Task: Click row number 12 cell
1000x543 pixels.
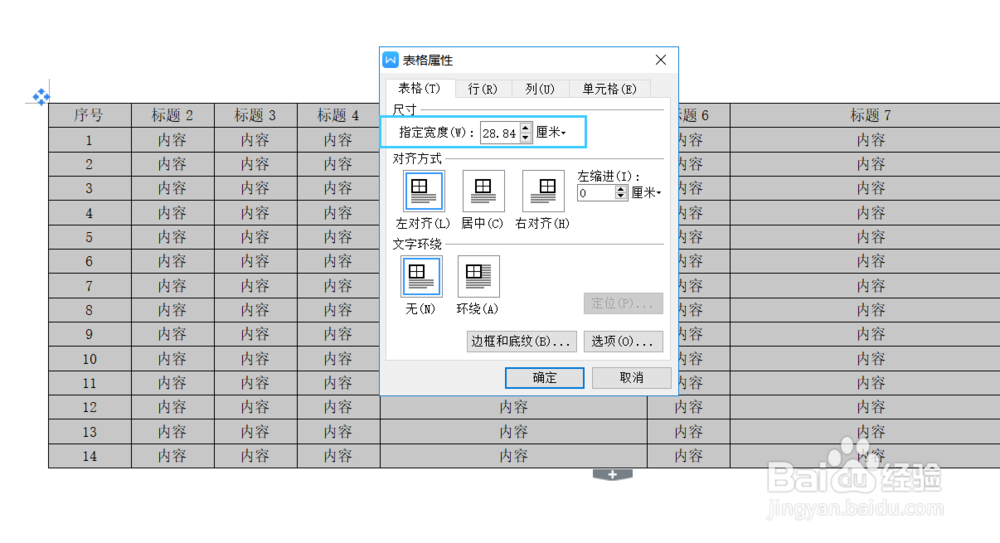Action: pyautogui.click(x=90, y=407)
